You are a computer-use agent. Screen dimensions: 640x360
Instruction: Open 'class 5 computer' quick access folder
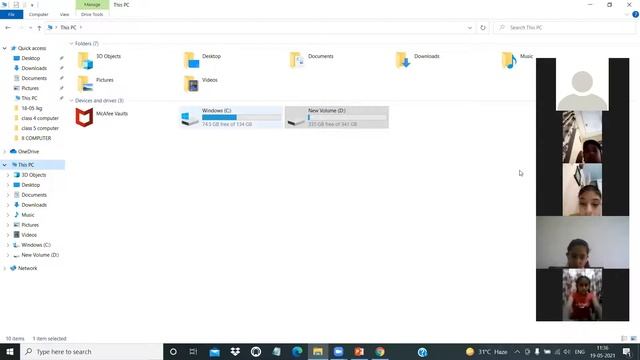click(x=40, y=128)
